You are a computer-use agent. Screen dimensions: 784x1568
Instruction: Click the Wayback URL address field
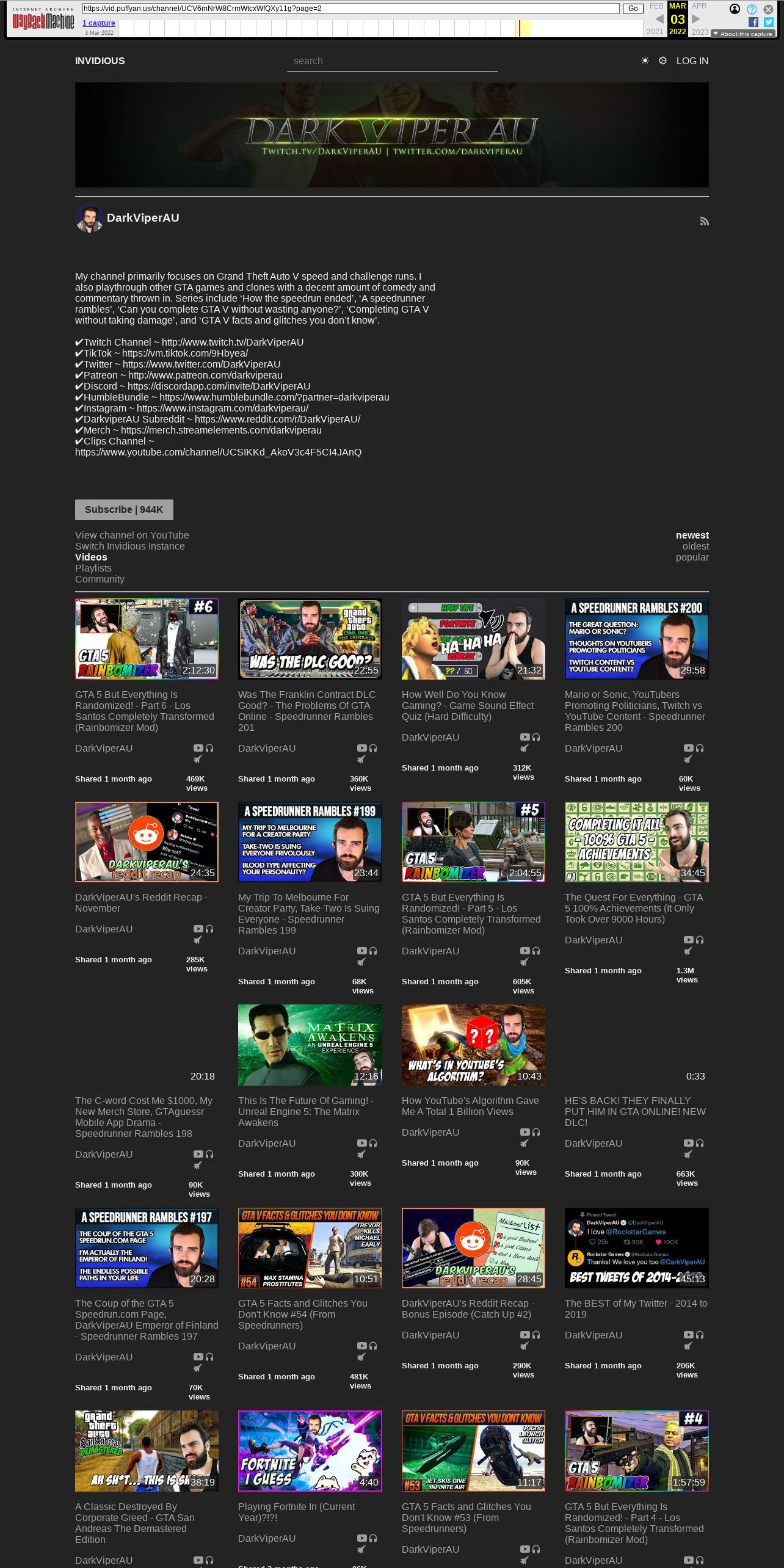click(x=350, y=9)
